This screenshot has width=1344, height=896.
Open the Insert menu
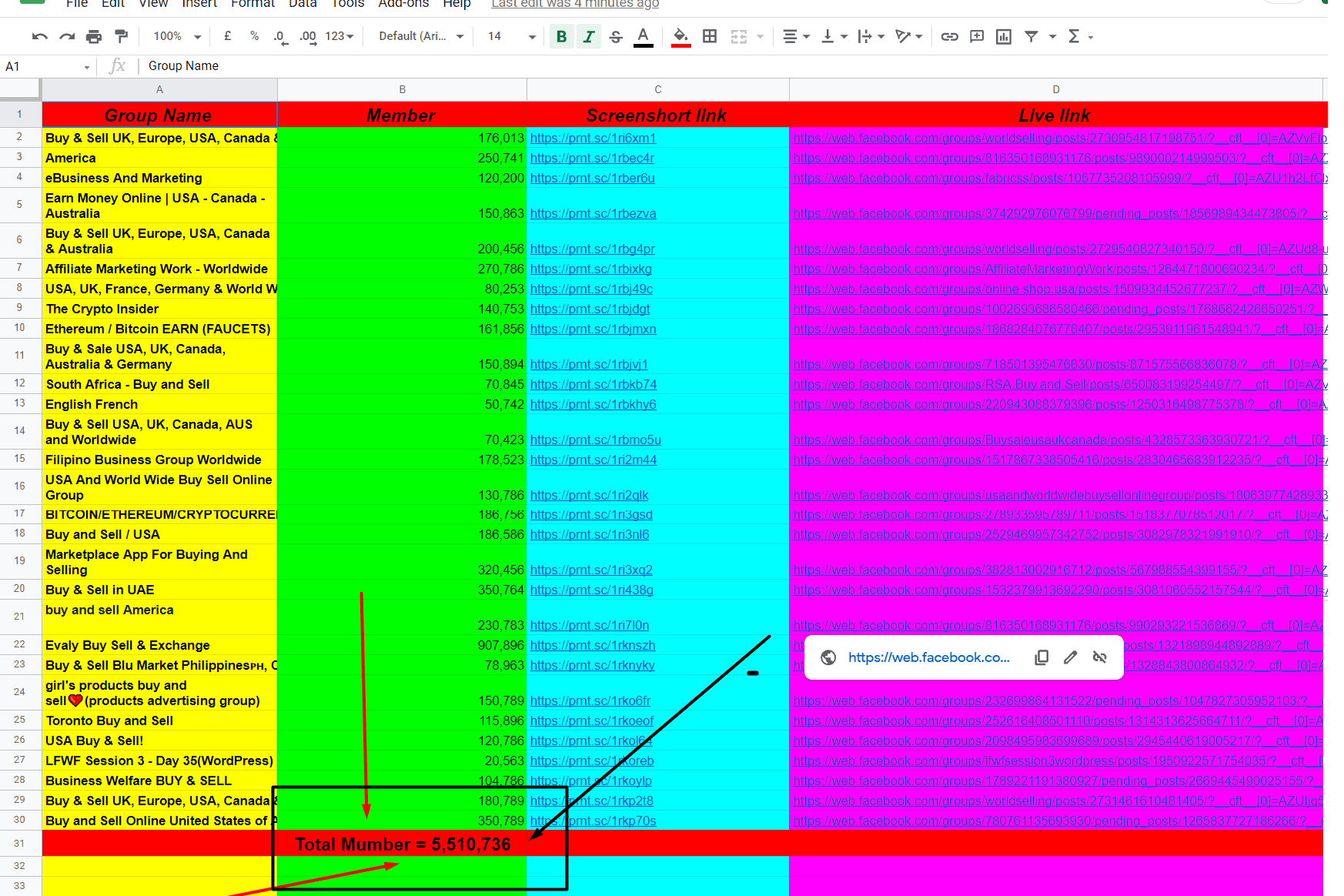pyautogui.click(x=199, y=4)
